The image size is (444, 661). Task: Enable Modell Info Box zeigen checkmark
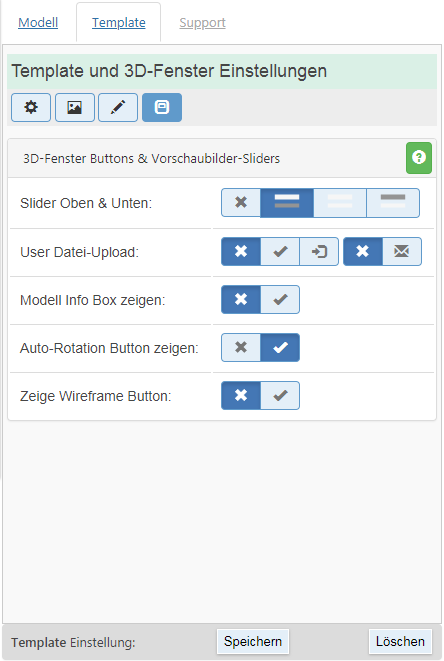tap(280, 300)
